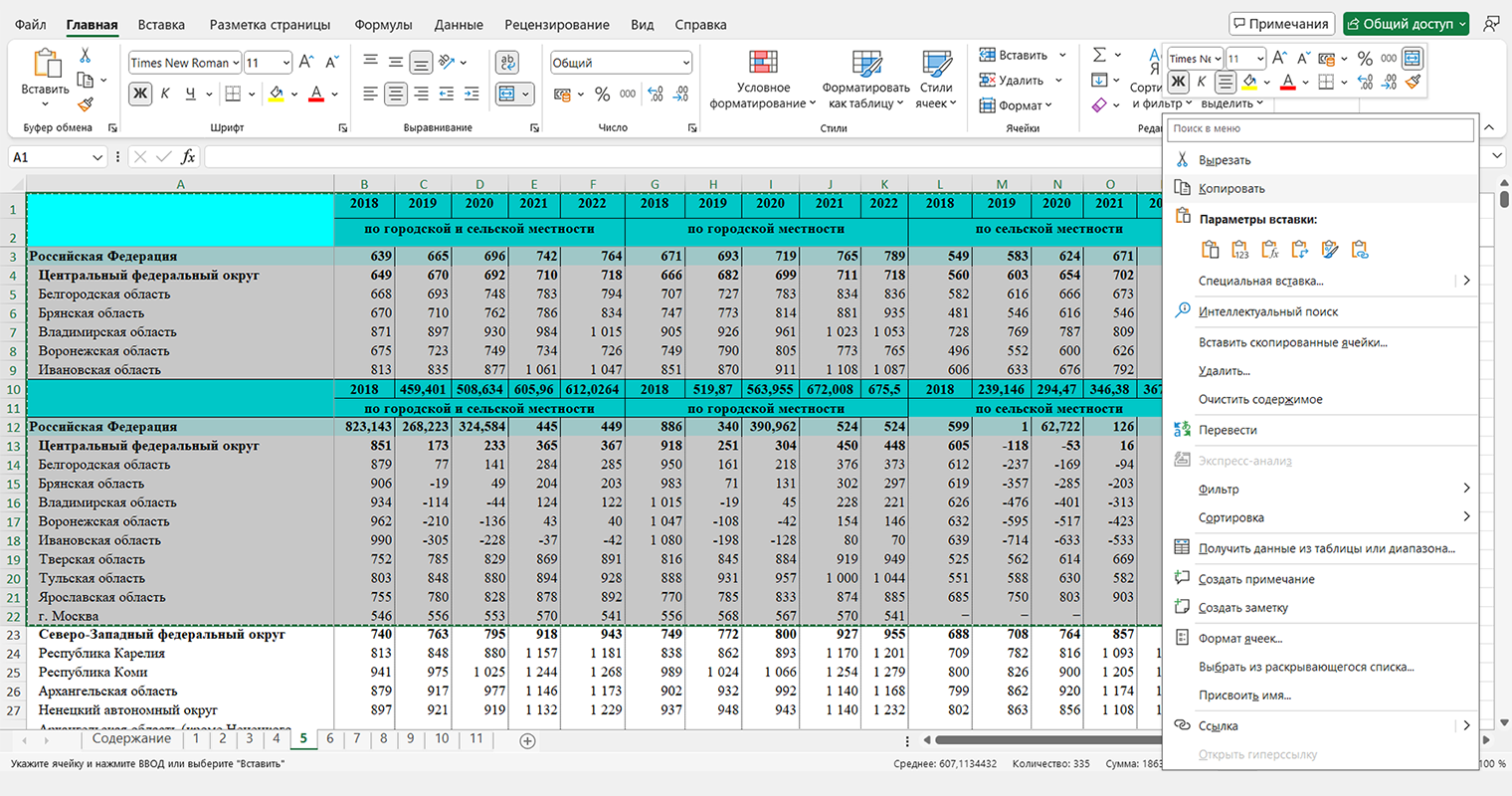Screen dimensions: 1512x796
Task: Toggle bold Ж in the mini toolbar
Action: (1179, 82)
